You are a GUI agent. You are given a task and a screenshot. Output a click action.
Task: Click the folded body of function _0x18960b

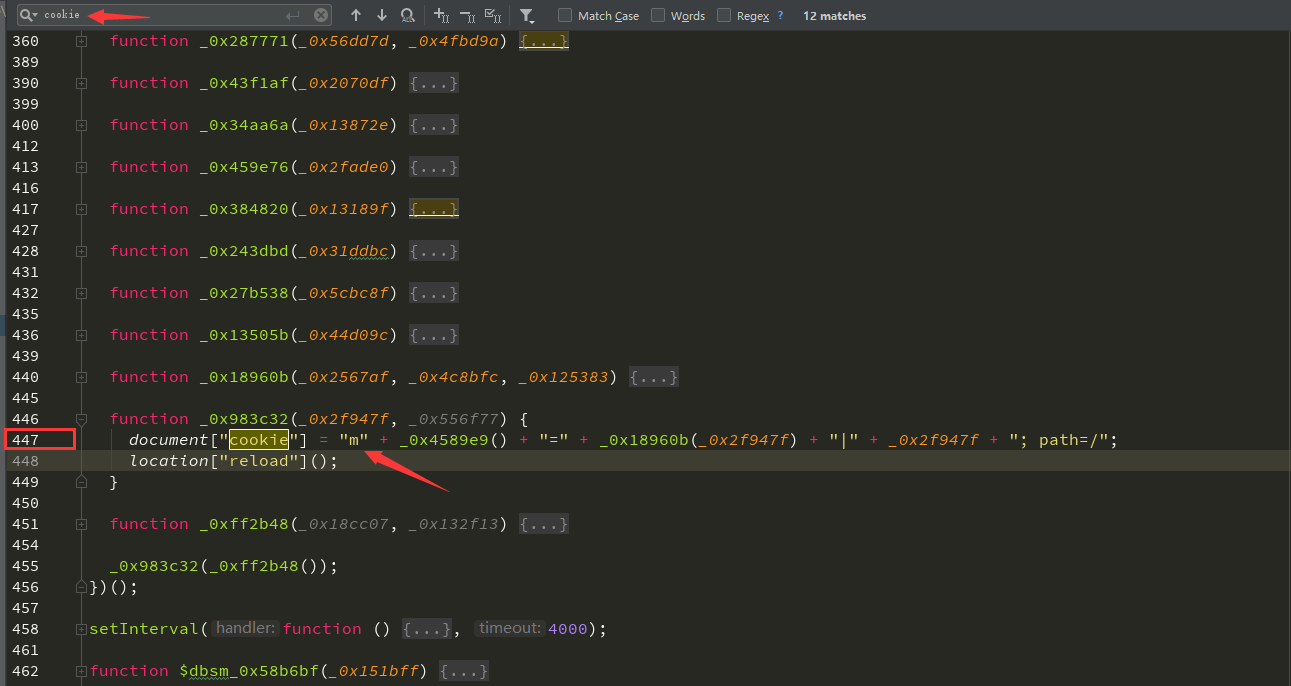point(654,377)
